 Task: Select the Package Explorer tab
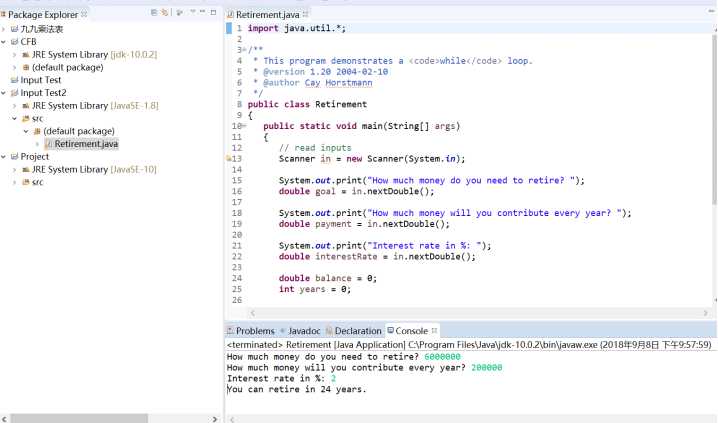click(43, 15)
